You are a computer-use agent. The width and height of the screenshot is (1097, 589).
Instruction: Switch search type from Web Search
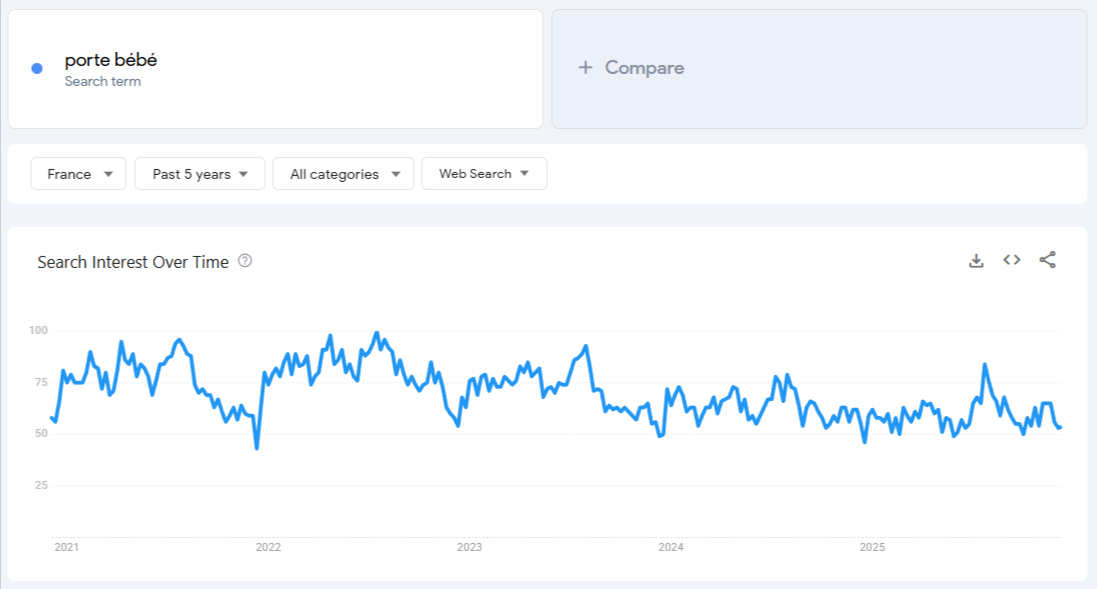pos(484,173)
